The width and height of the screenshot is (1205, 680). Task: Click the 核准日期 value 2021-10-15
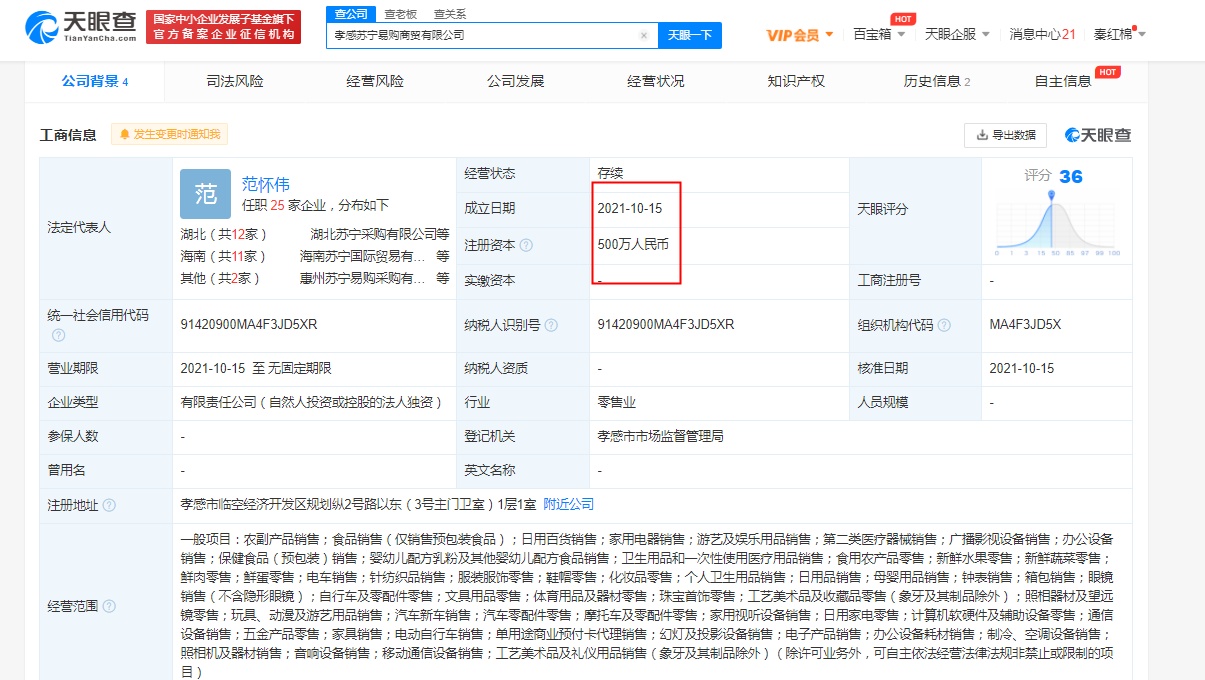pos(1022,368)
